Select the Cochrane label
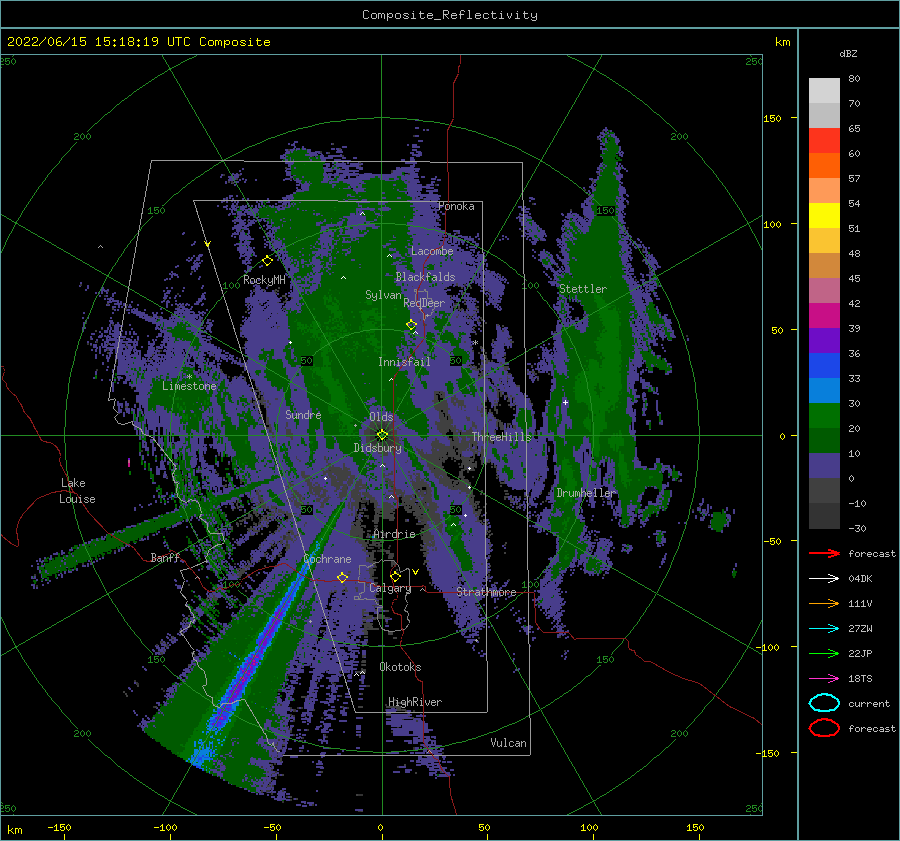This screenshot has height=841, width=900. coord(327,559)
